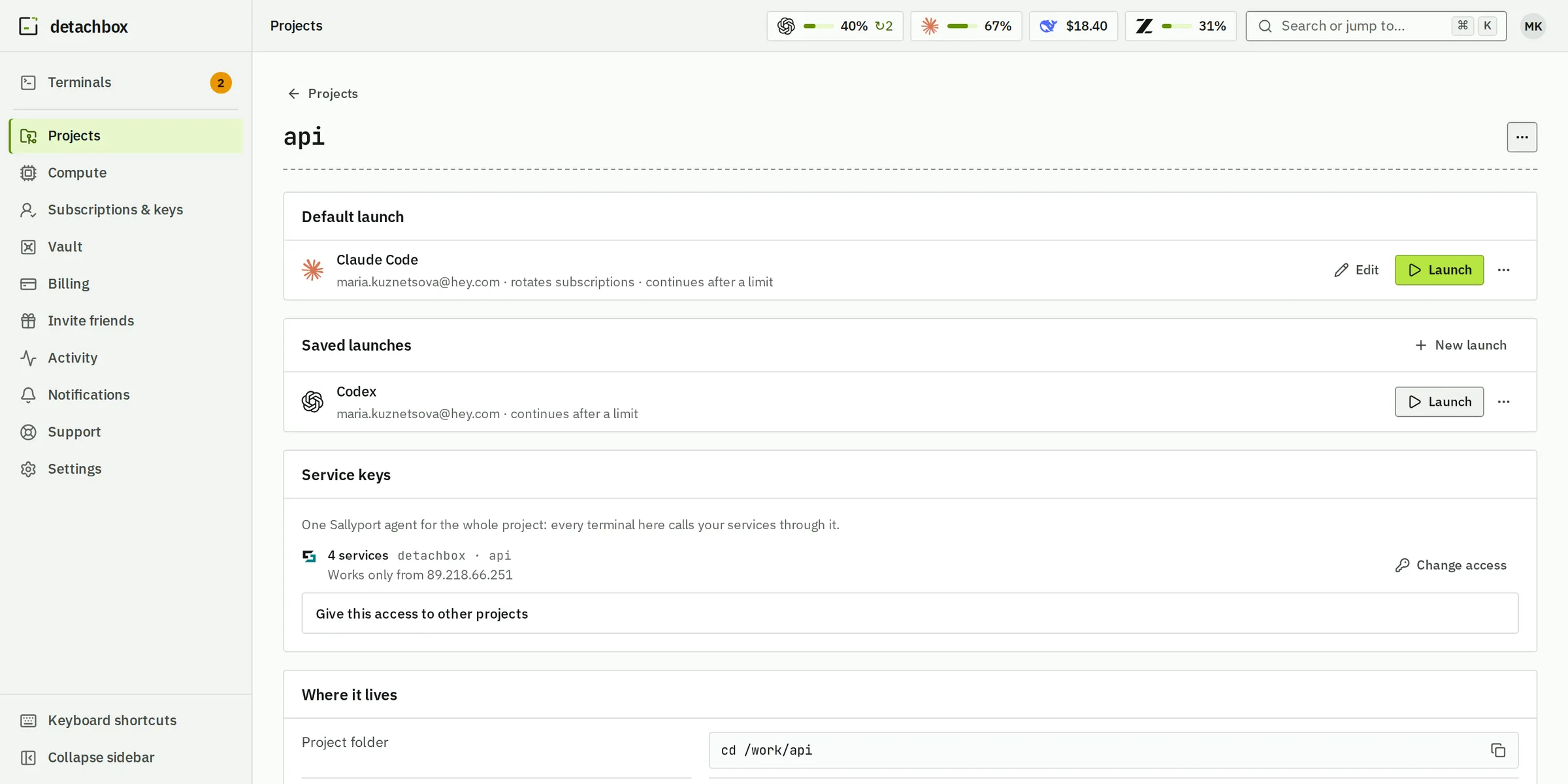Viewport: 1568px width, 784px height.
Task: Open the OpenAI usage 40% indicator
Action: [x=835, y=26]
